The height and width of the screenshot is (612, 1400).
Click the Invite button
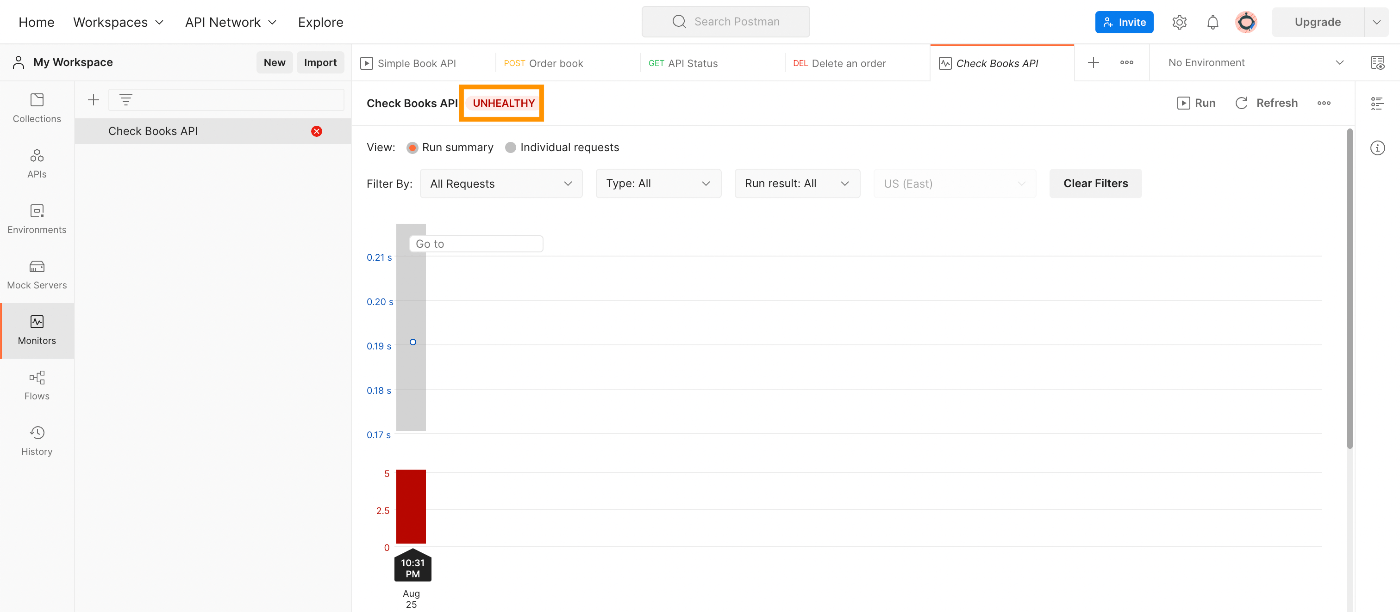point(1124,22)
